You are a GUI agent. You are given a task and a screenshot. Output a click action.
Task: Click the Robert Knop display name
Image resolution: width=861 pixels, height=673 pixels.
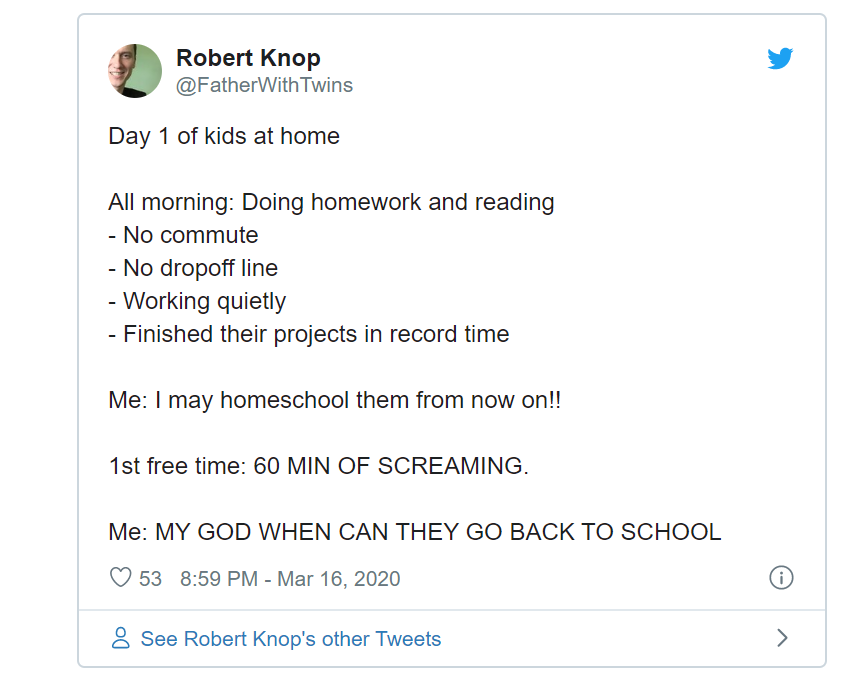pos(248,58)
